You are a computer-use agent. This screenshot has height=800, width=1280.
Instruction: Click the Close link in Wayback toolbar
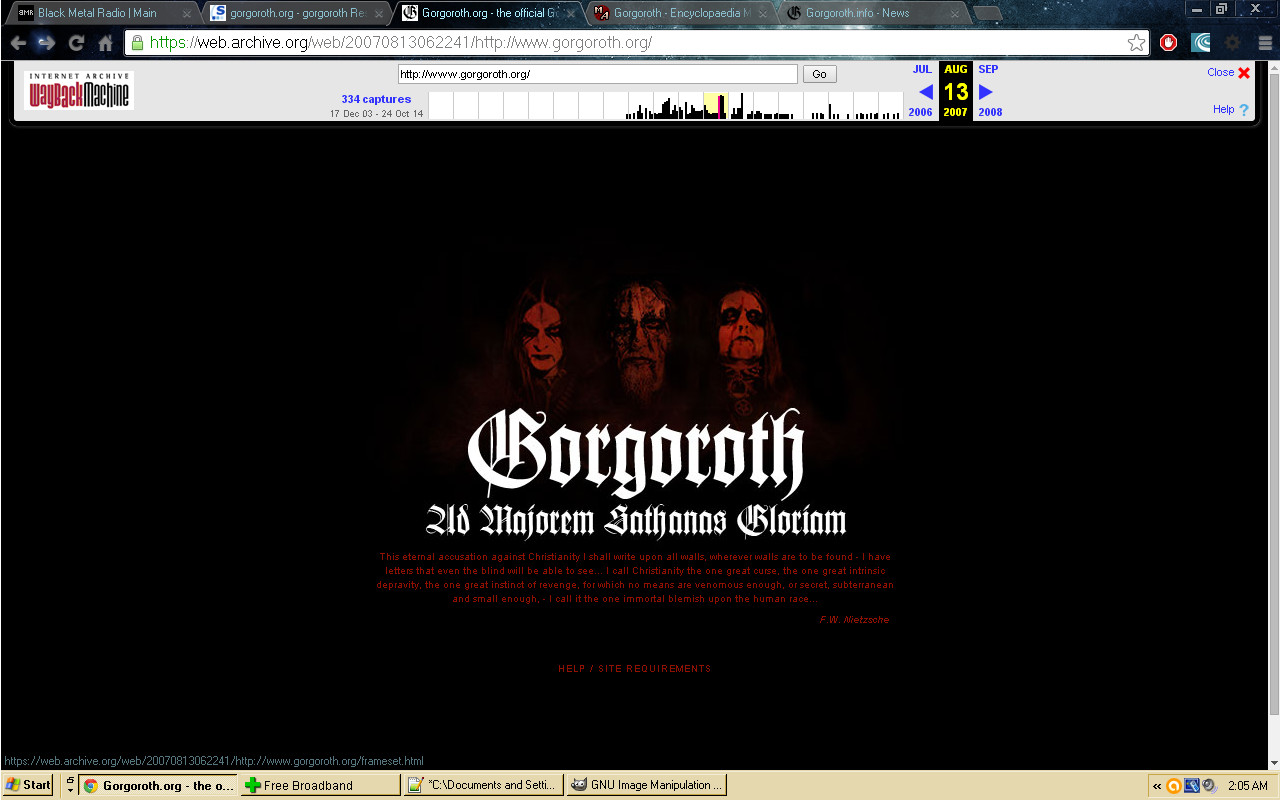(1220, 72)
